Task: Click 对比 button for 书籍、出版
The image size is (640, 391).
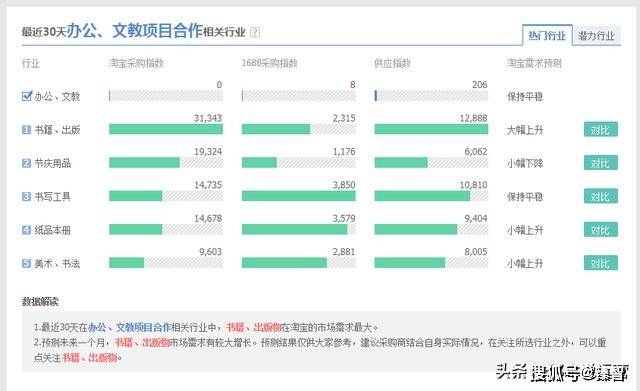Action: 600,130
